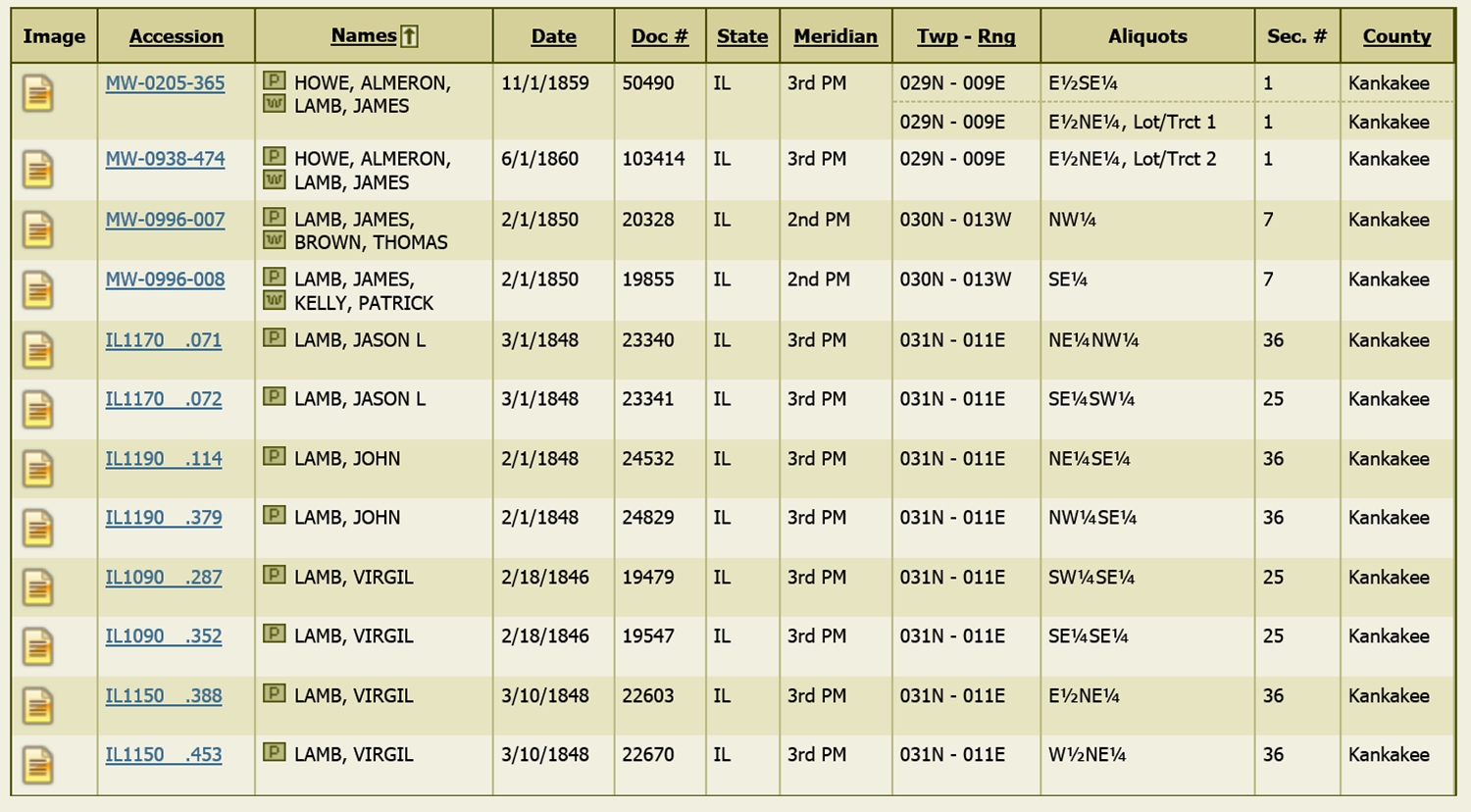Screen dimensions: 1471x812
Task: Sort by Meridian column header
Action: point(836,36)
